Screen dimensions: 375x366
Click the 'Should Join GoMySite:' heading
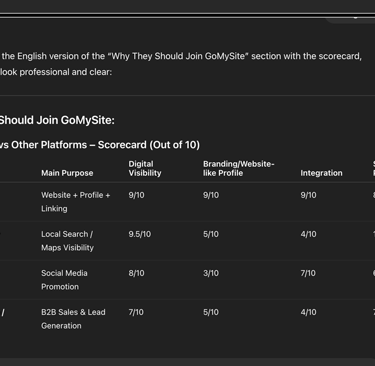pos(57,120)
